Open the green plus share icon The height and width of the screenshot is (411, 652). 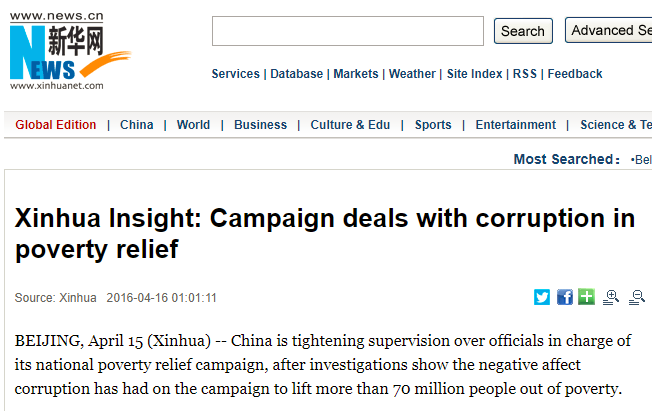point(586,297)
